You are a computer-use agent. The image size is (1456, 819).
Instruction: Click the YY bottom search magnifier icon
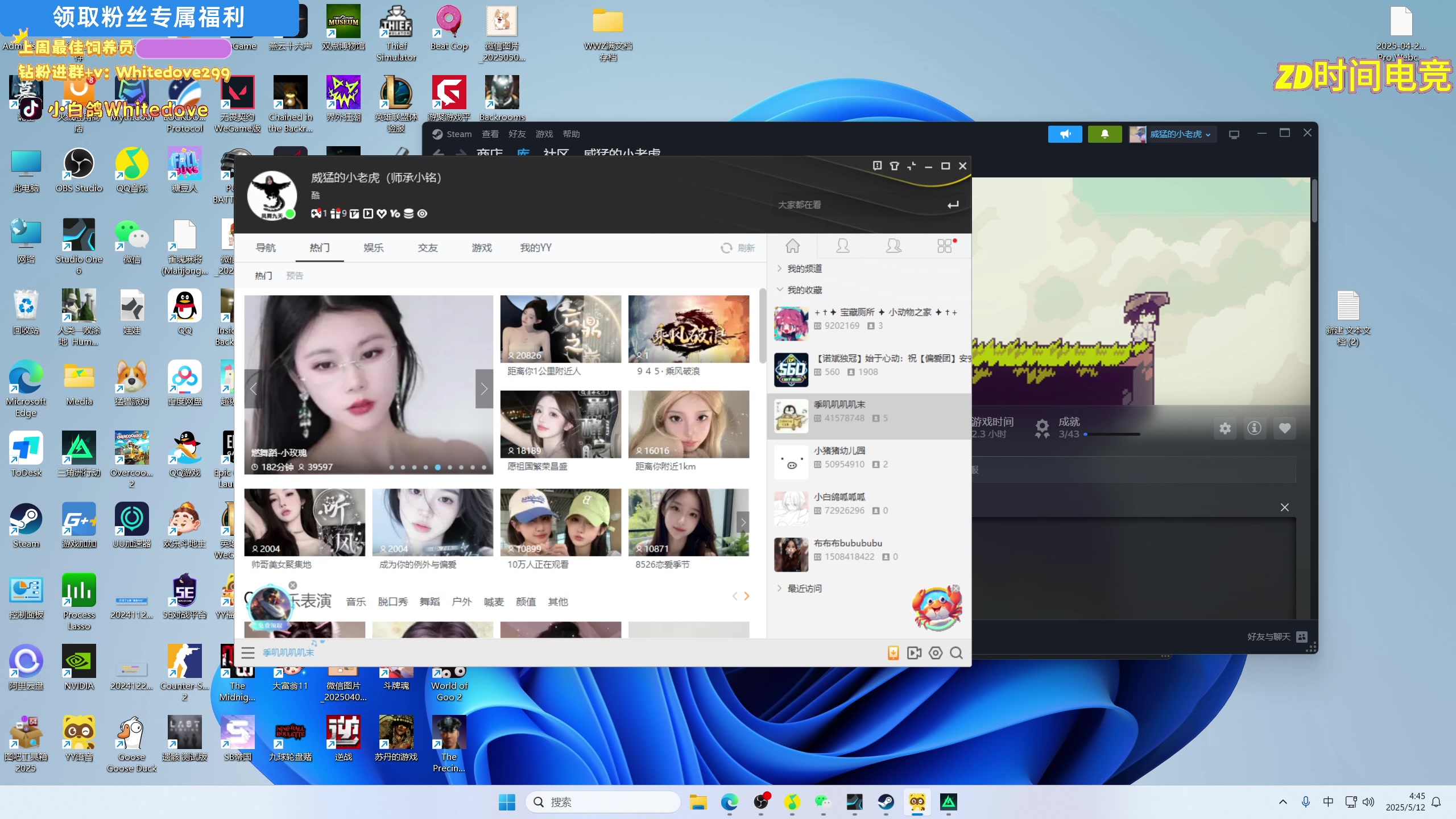(x=956, y=653)
